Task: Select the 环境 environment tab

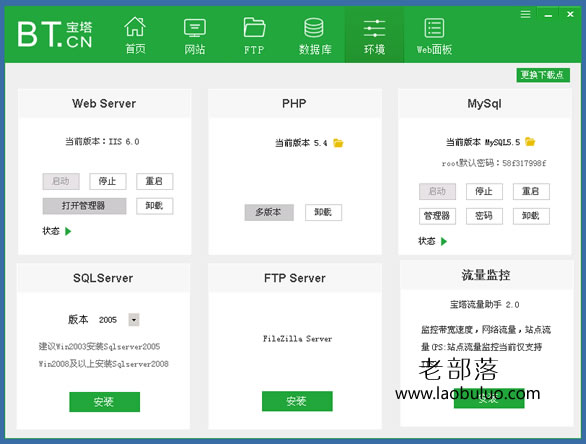Action: pos(374,36)
